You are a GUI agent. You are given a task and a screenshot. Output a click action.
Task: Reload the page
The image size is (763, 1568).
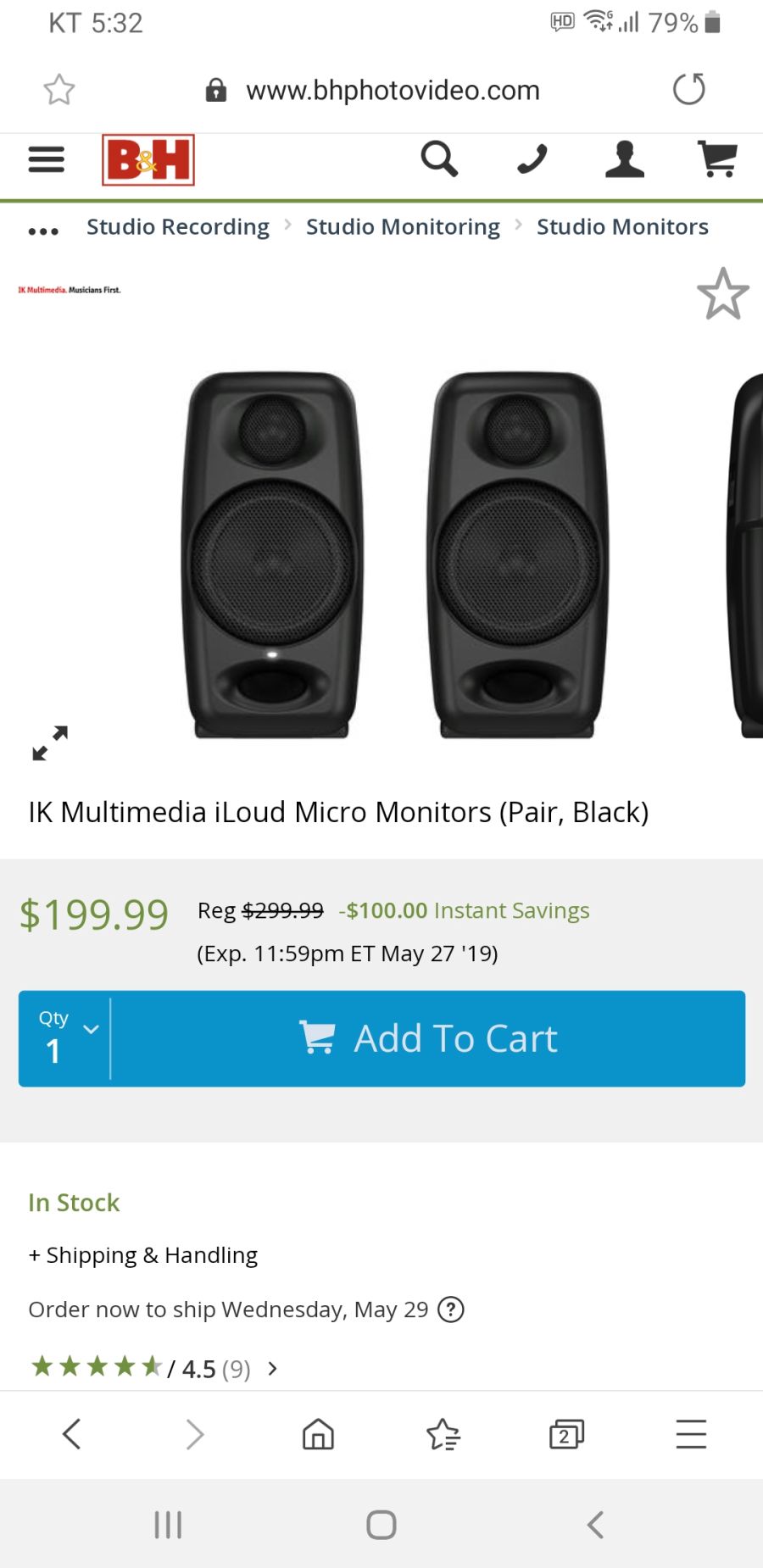pyautogui.click(x=689, y=89)
